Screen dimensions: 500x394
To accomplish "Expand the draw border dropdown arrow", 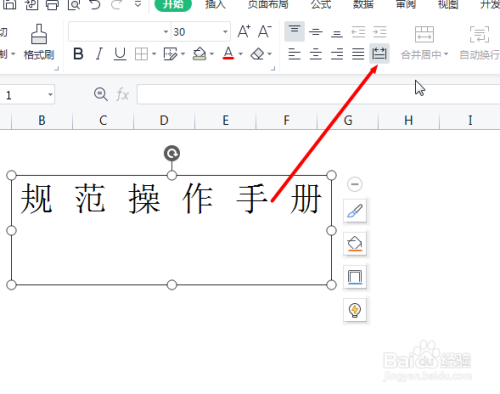I will (183, 54).
